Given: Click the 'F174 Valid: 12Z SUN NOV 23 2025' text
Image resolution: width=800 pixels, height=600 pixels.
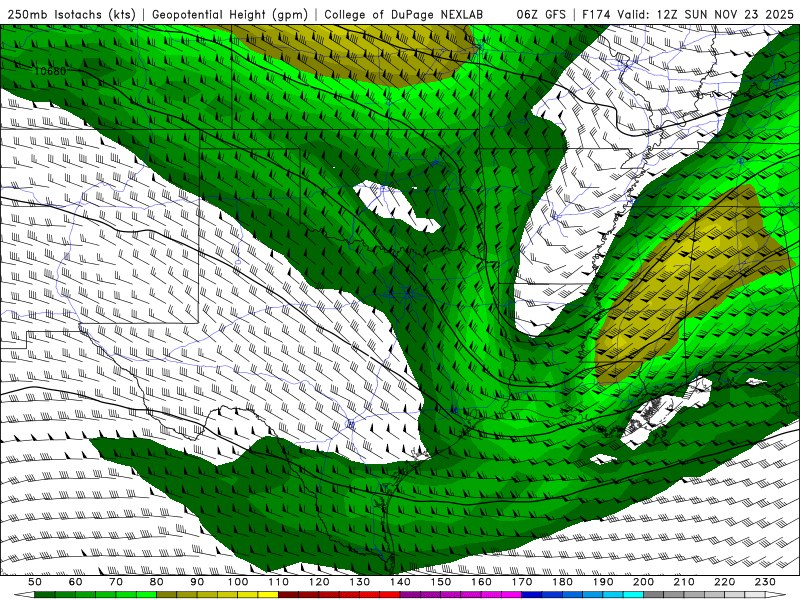Looking at the screenshot, I should pyautogui.click(x=688, y=14).
